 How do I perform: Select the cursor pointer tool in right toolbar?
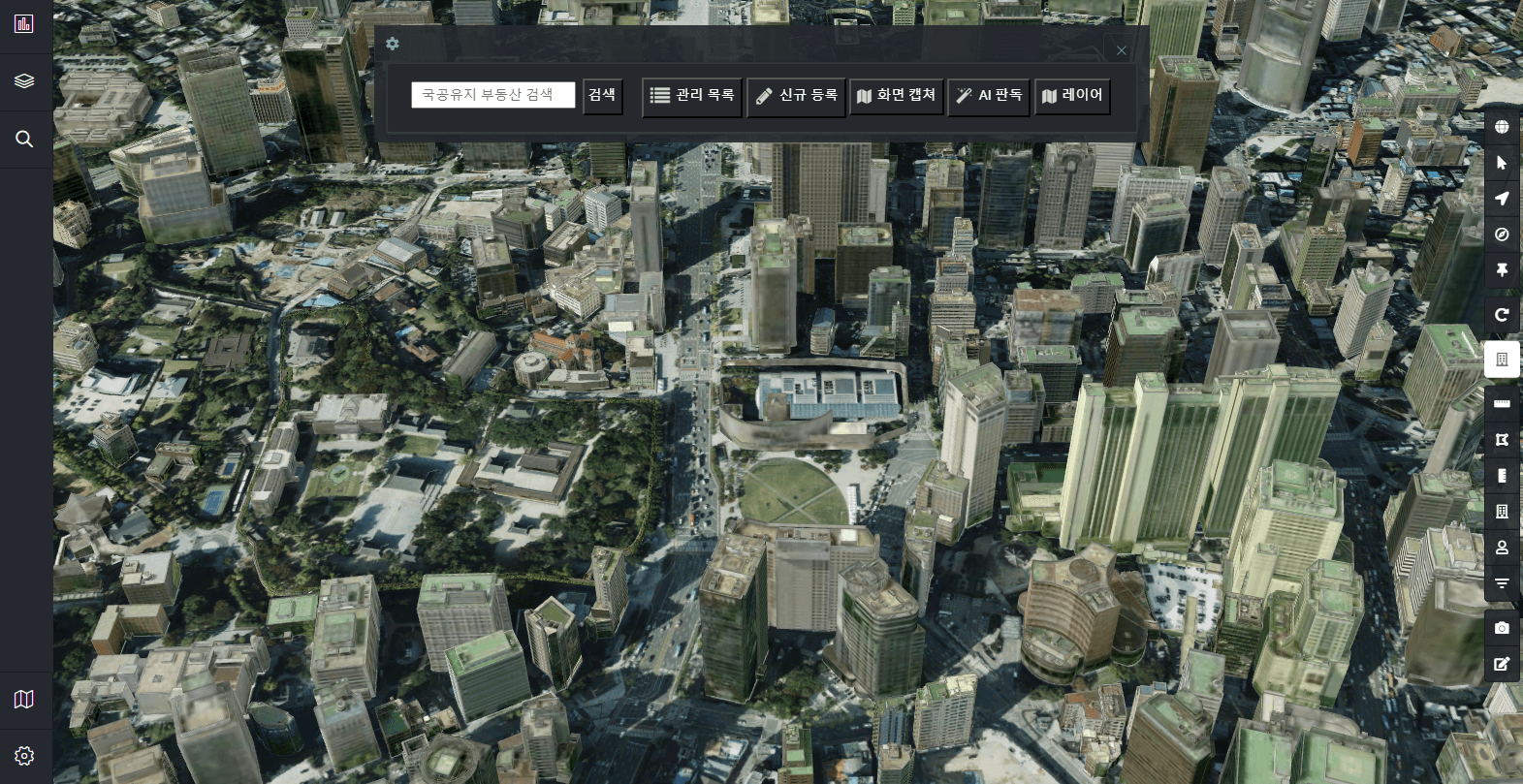pos(1502,163)
